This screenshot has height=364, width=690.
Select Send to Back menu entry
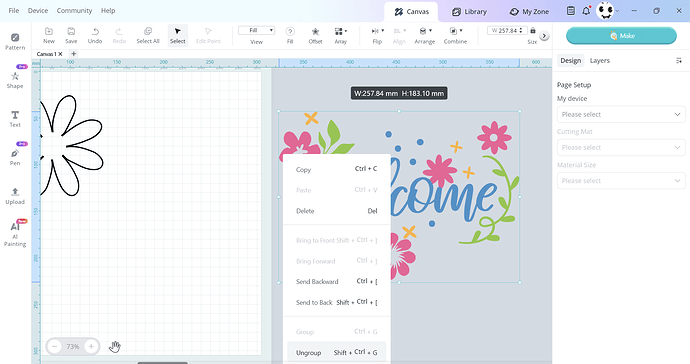337,302
